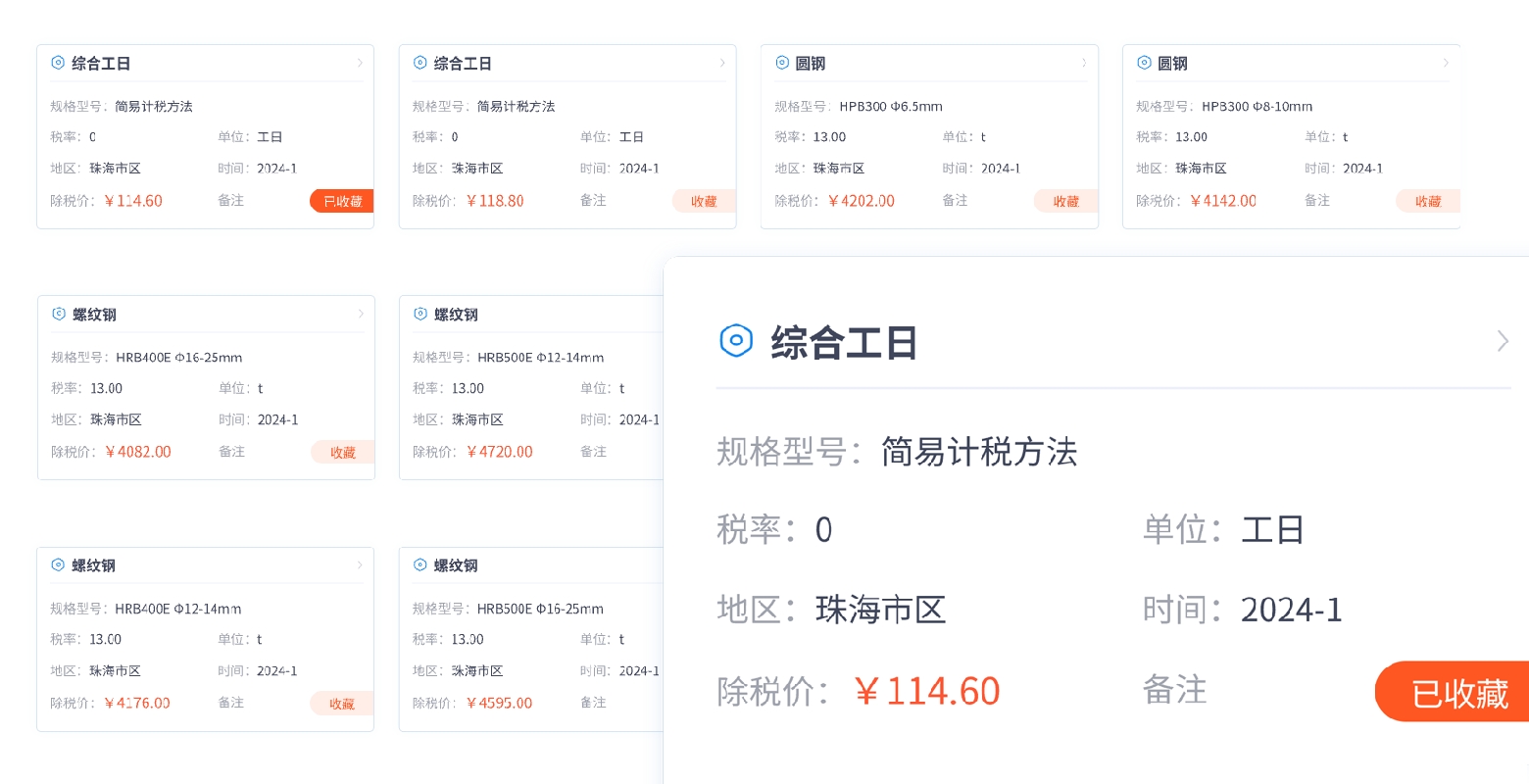Click price ¥4082.00
Screen dimensions: 1529x784
coord(138,452)
